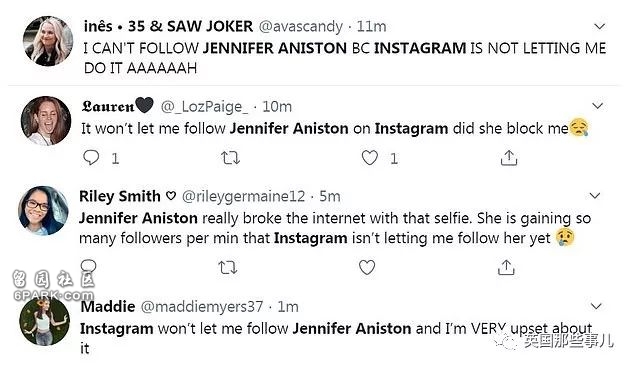Open the 10m timestamp on Lauren's tweet
Image resolution: width=634 pixels, height=368 pixels.
[277, 107]
